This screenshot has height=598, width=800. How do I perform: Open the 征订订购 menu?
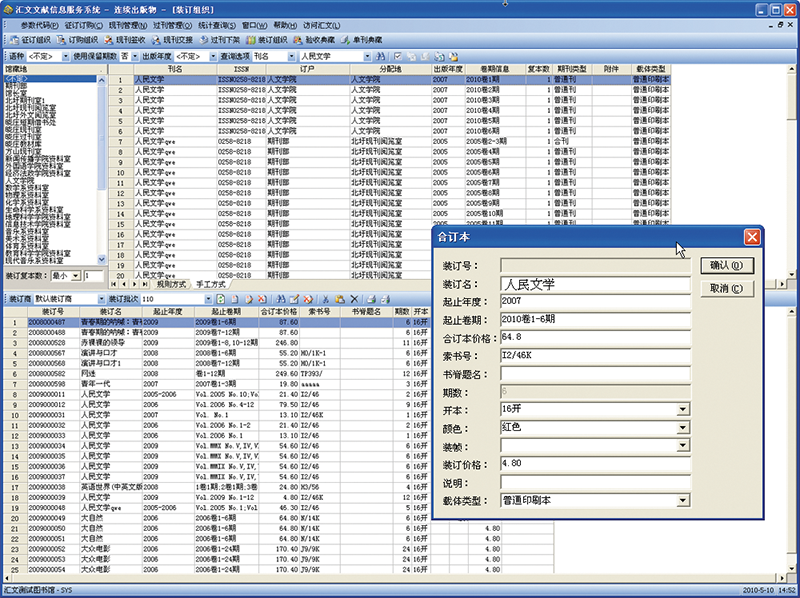84,25
